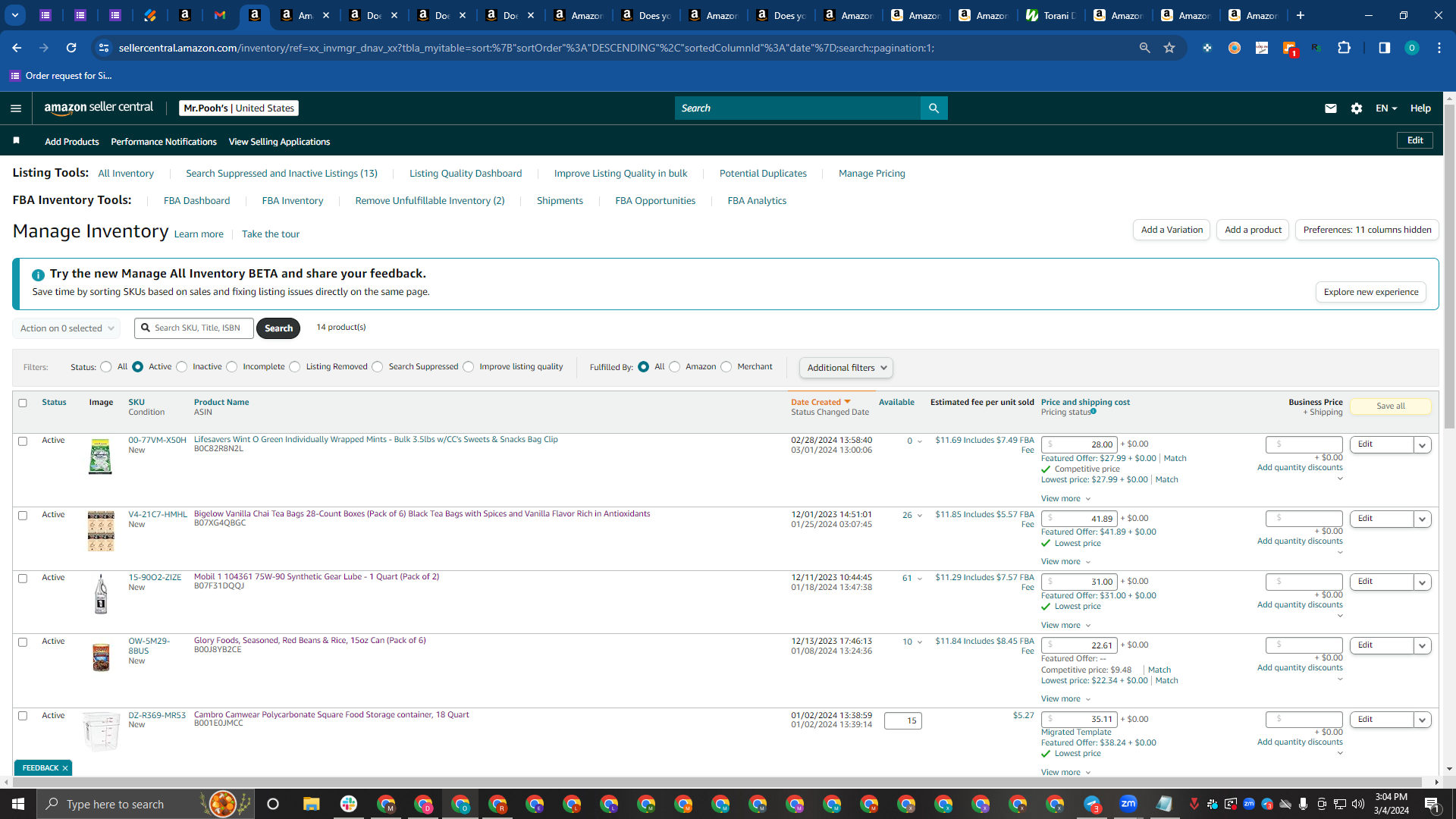Click the Add a product button
1456x819 pixels.
1253,230
